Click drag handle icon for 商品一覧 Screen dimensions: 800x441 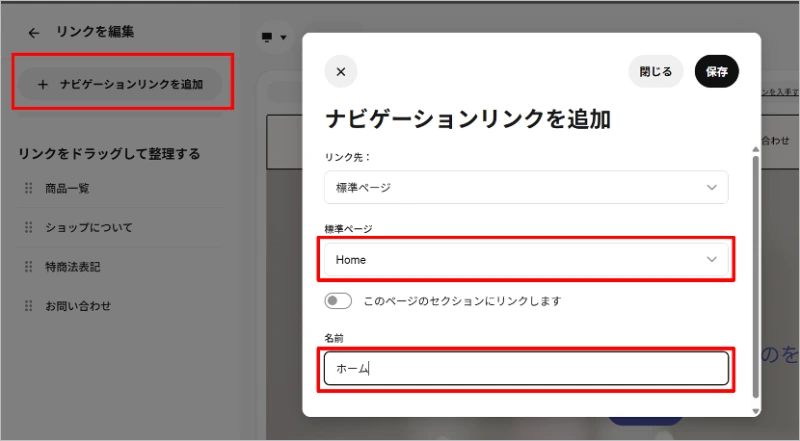point(28,188)
